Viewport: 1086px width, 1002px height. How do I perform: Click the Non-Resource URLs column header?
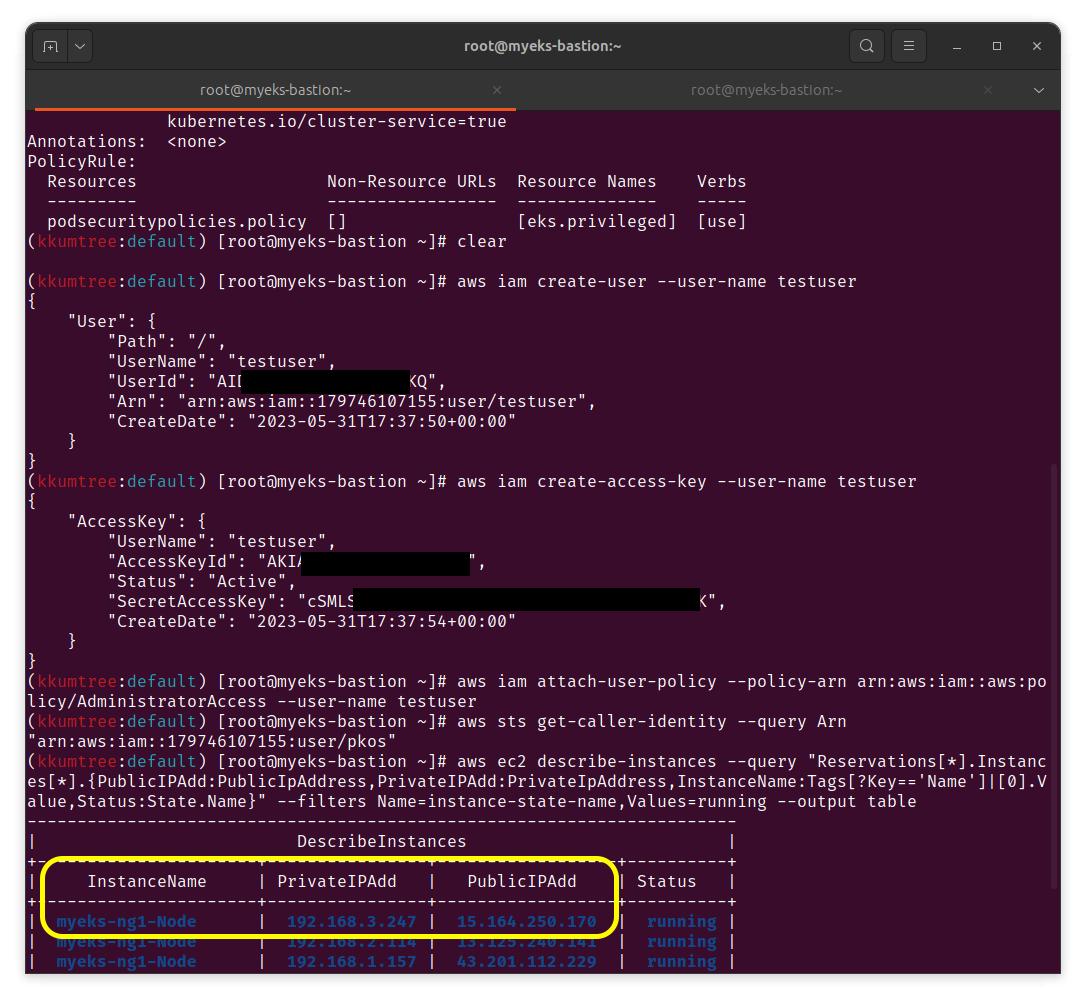tap(411, 181)
